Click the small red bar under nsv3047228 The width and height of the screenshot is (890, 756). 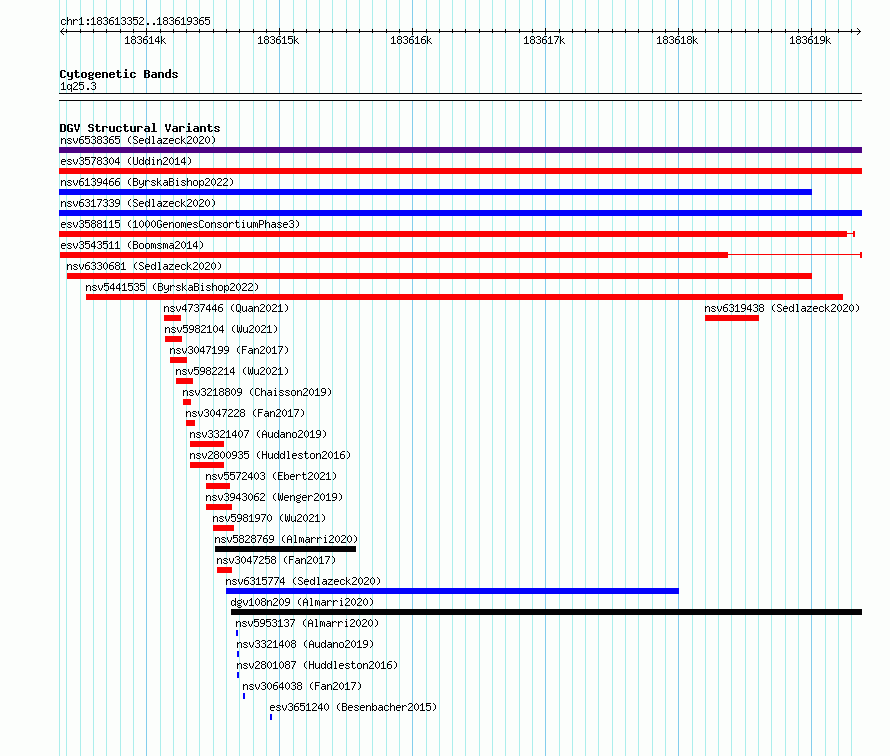(190, 423)
